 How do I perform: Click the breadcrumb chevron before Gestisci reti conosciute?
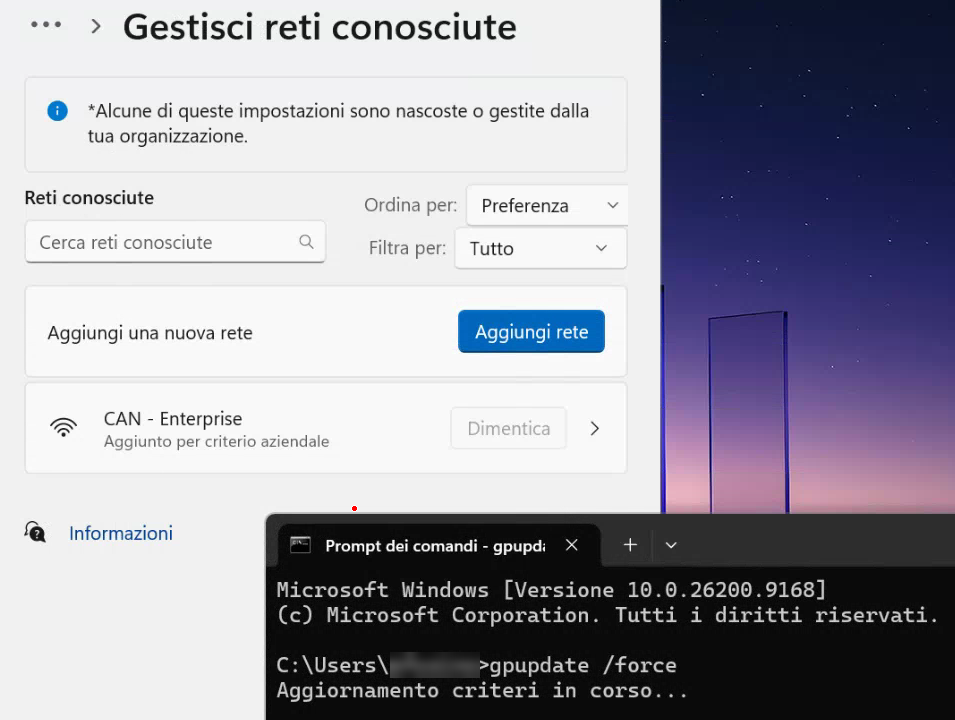96,26
